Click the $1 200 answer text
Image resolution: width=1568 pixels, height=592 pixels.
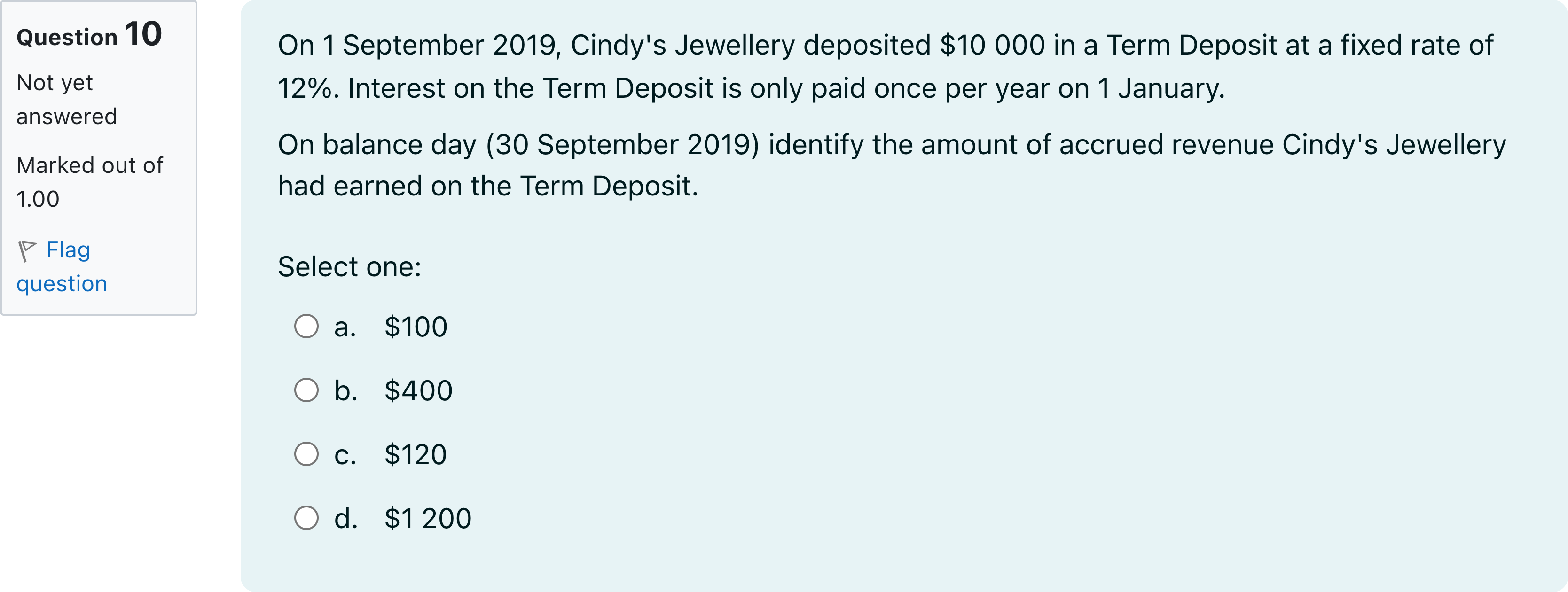pos(428,518)
